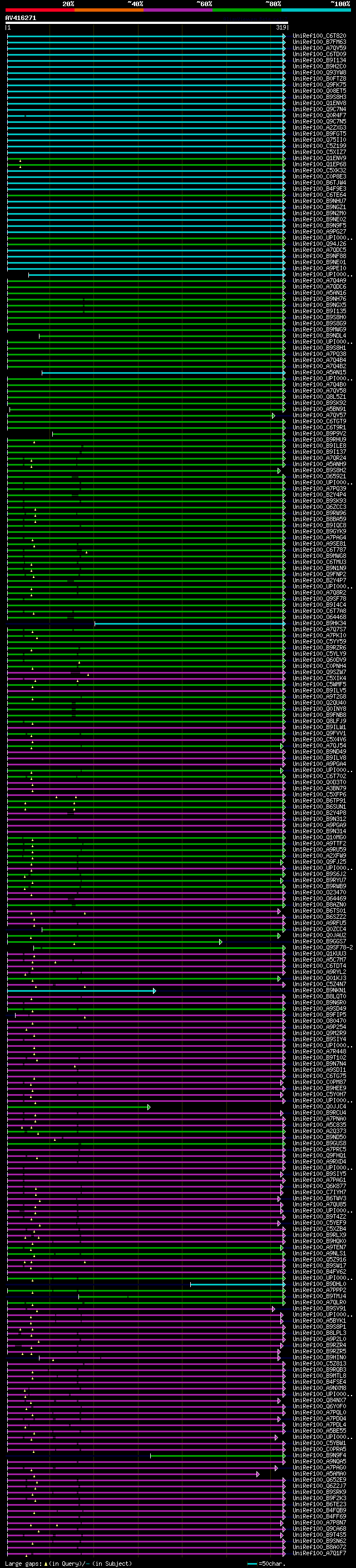This screenshot has height=1568, width=356.
Task: Open hit UniRef100_B9I134
Action: pos(319,60)
